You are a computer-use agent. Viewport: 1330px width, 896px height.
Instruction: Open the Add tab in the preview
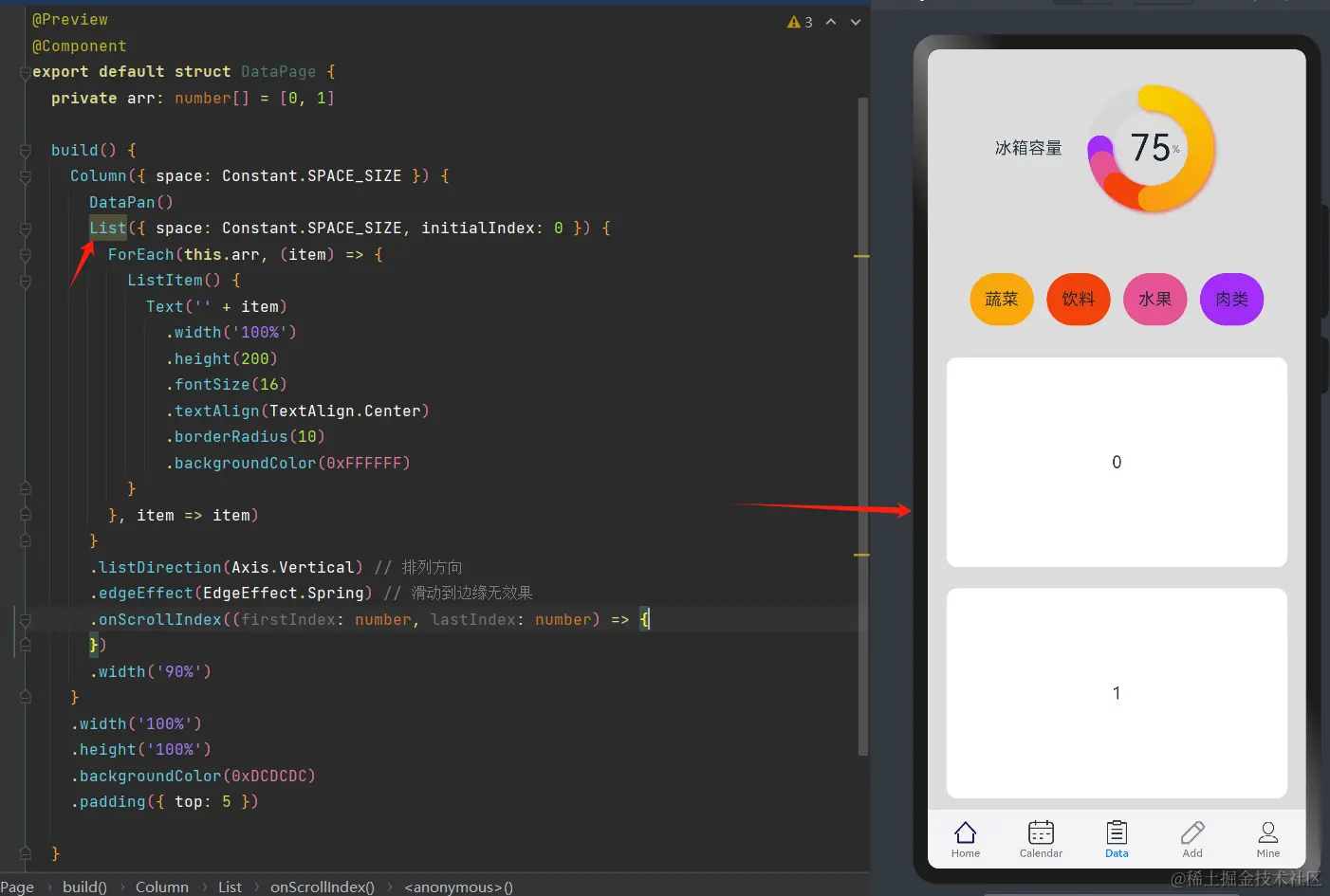tap(1192, 839)
